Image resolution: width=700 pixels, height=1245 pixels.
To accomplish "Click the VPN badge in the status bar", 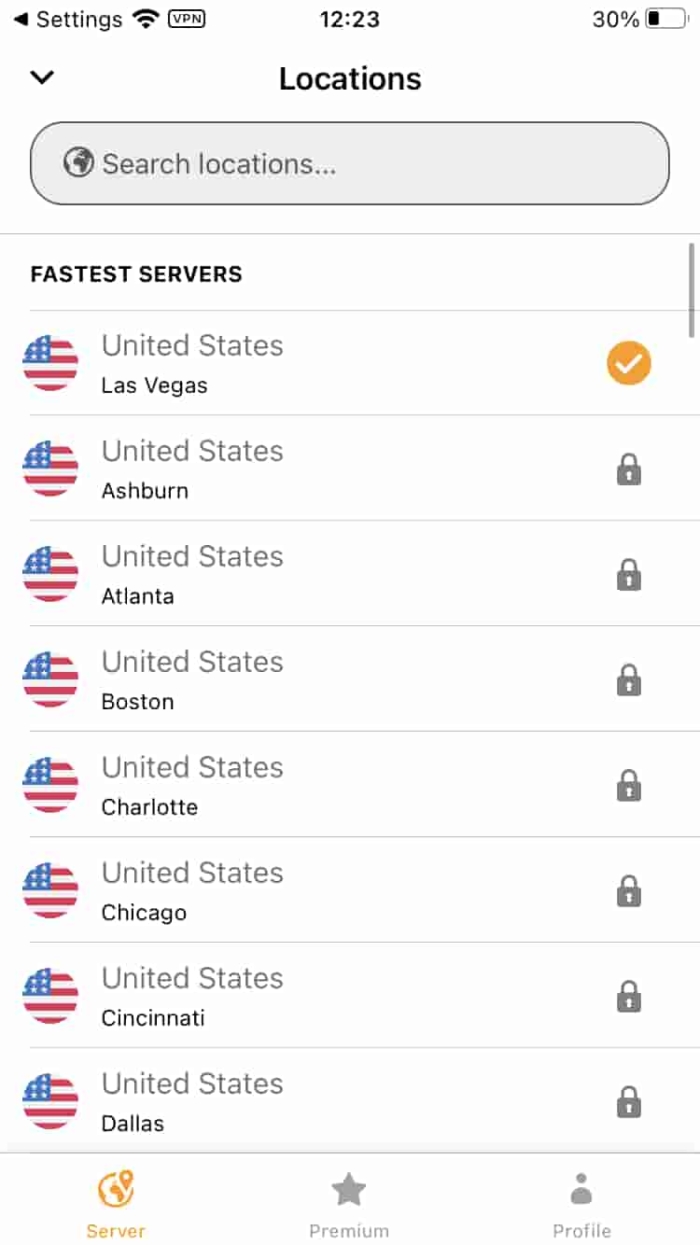I will [185, 18].
